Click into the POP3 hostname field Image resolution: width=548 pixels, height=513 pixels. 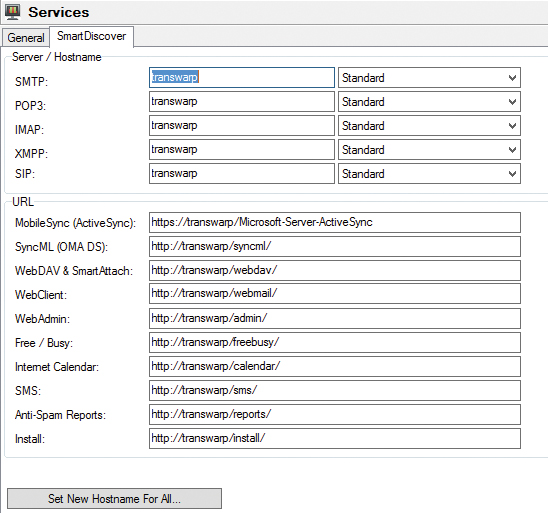(242, 102)
